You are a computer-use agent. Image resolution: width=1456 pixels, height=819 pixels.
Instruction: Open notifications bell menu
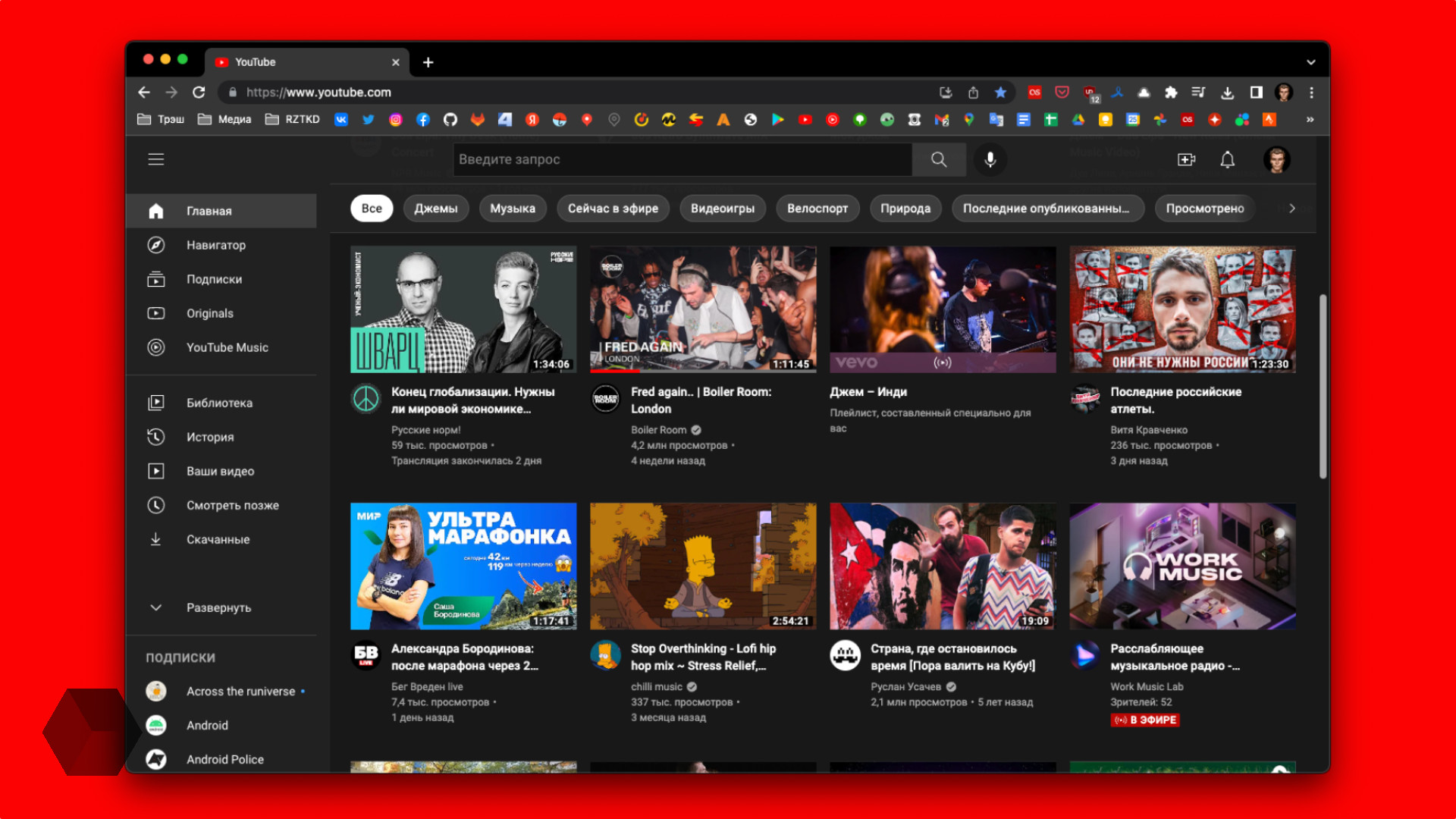(1227, 158)
